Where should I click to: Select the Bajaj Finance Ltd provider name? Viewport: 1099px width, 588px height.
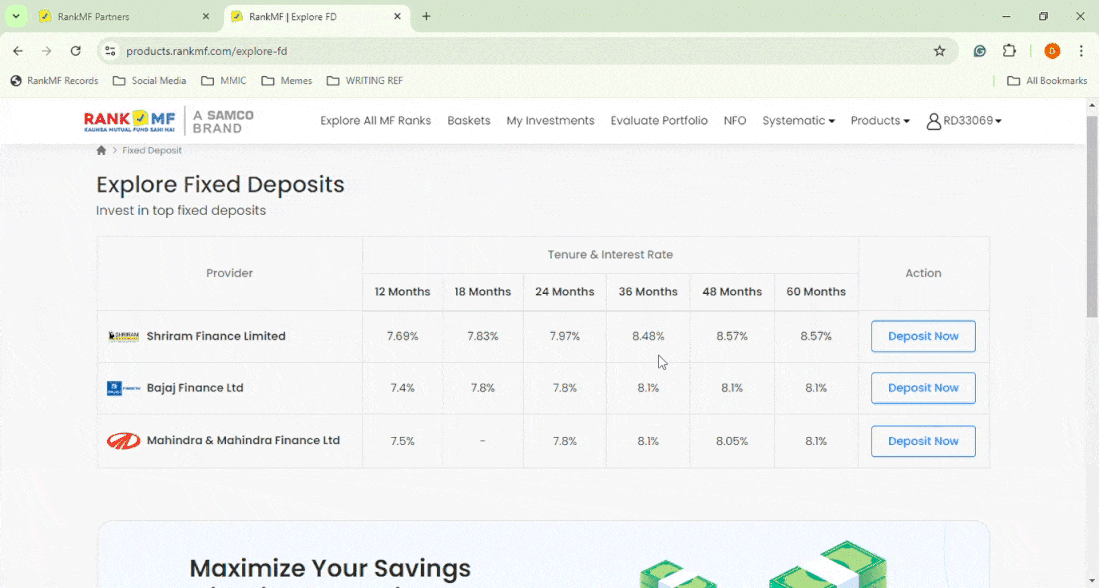click(x=195, y=388)
